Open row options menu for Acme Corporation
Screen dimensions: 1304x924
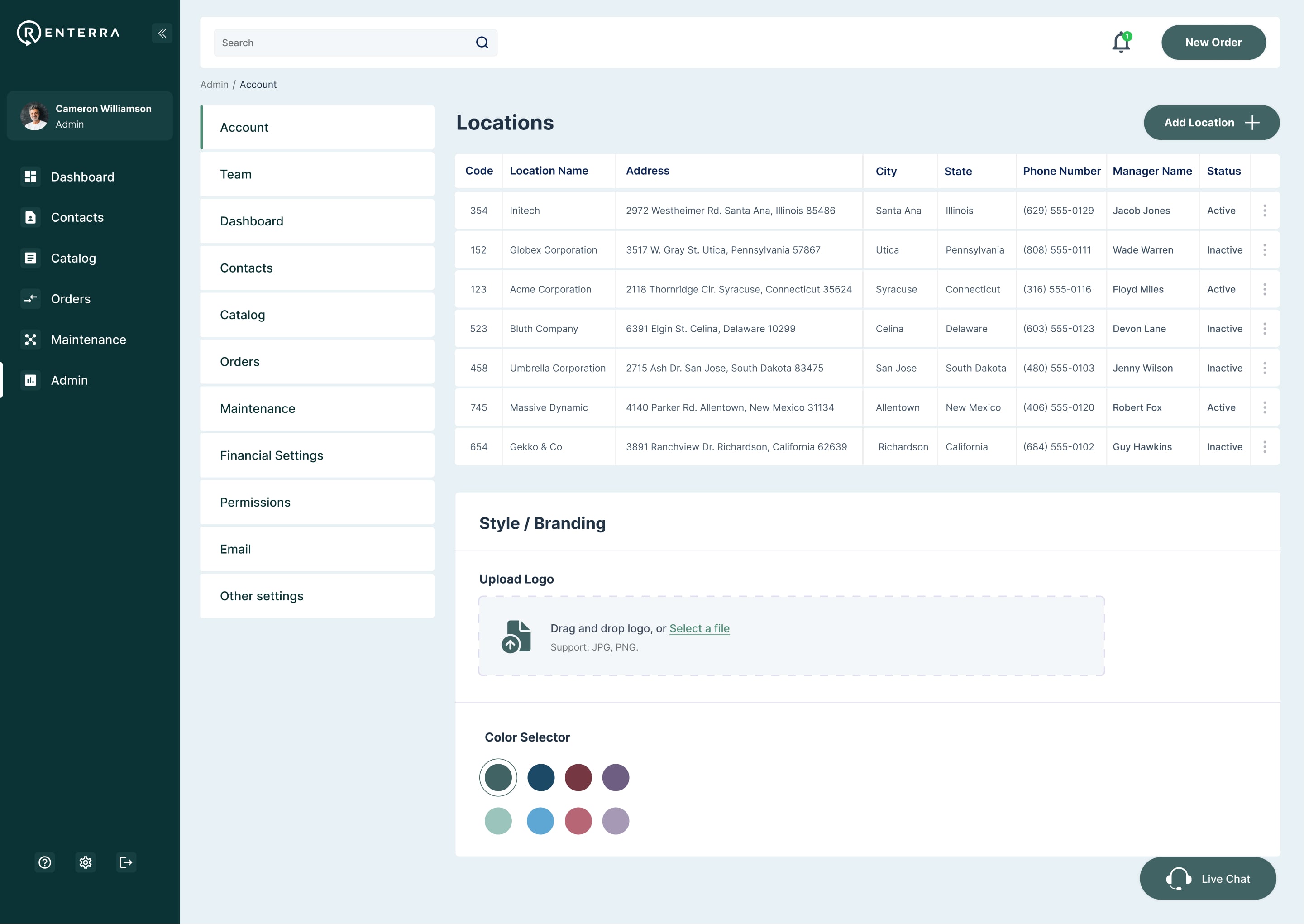[1265, 289]
